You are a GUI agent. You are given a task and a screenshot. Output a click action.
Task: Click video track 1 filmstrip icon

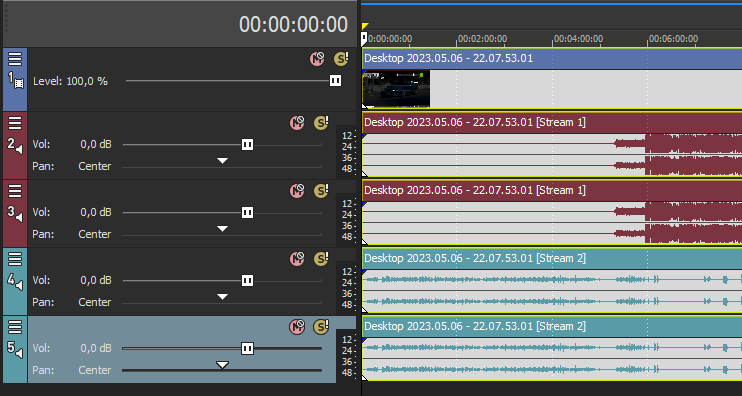coord(19,83)
